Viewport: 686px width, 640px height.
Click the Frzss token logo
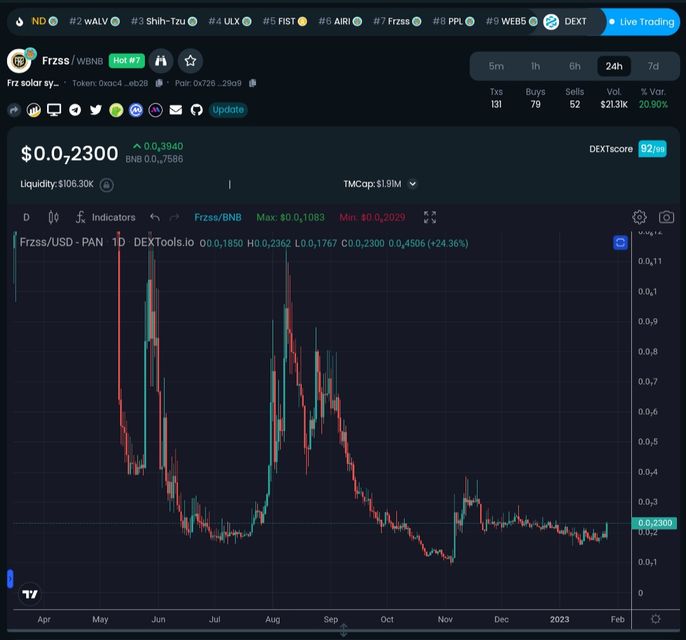coord(19,61)
